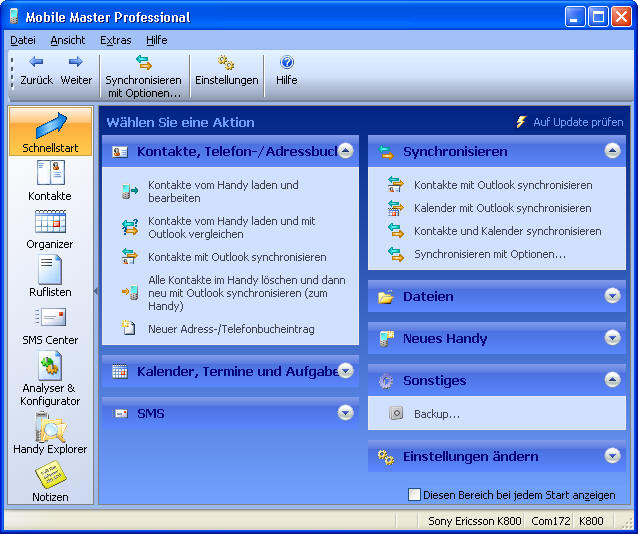The height and width of the screenshot is (534, 638).
Task: Click the Auf Update prüfen lightning icon
Action: coord(521,122)
